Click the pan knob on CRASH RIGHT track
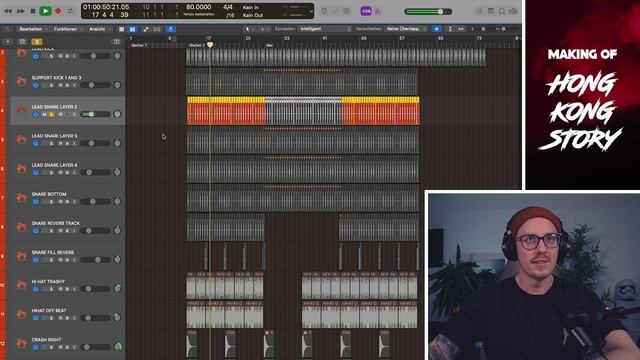The width and height of the screenshot is (640, 360). click(118, 347)
